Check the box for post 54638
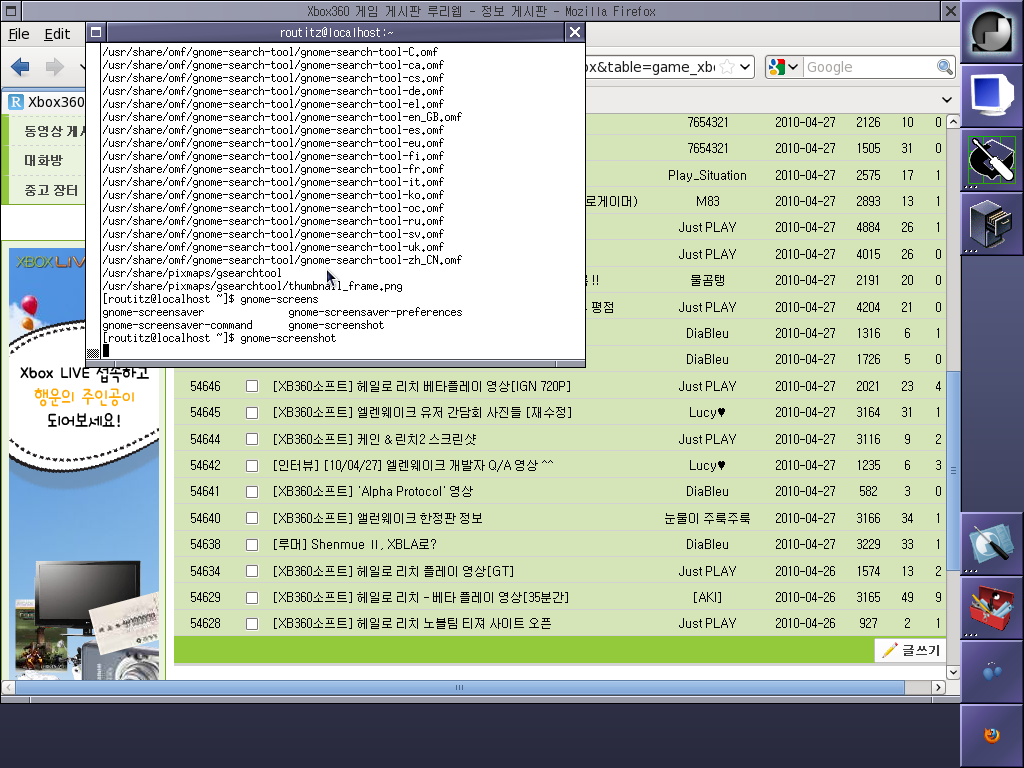Viewport: 1024px width, 768px height. pos(251,545)
